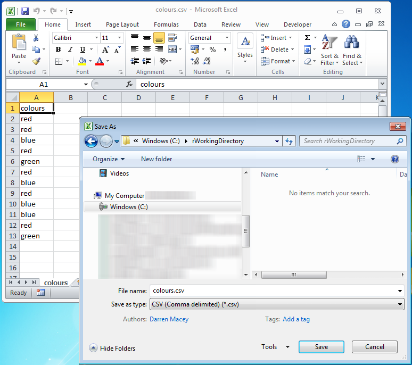Viewport: 412px width, 365px height.
Task: Switch to the Page Layout ribbon tab
Action: (122, 25)
